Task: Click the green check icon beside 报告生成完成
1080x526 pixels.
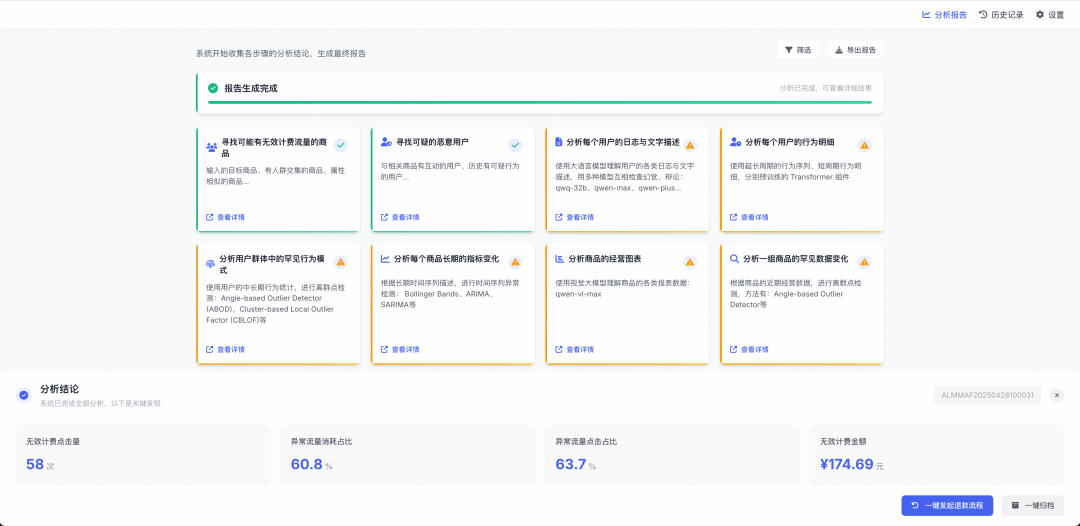Action: click(213, 88)
